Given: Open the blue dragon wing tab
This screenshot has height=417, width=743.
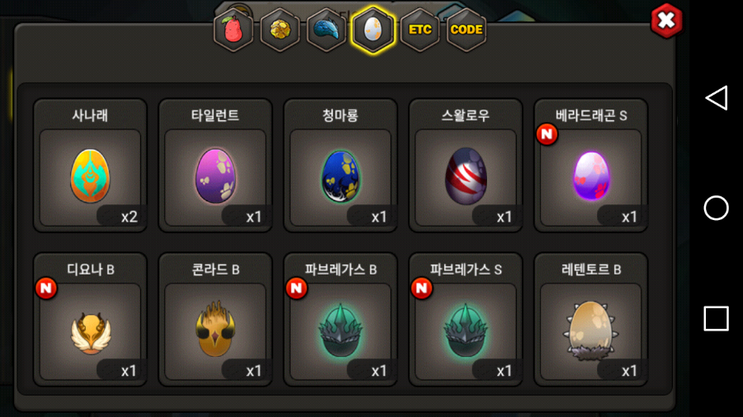Looking at the screenshot, I should pyautogui.click(x=326, y=30).
